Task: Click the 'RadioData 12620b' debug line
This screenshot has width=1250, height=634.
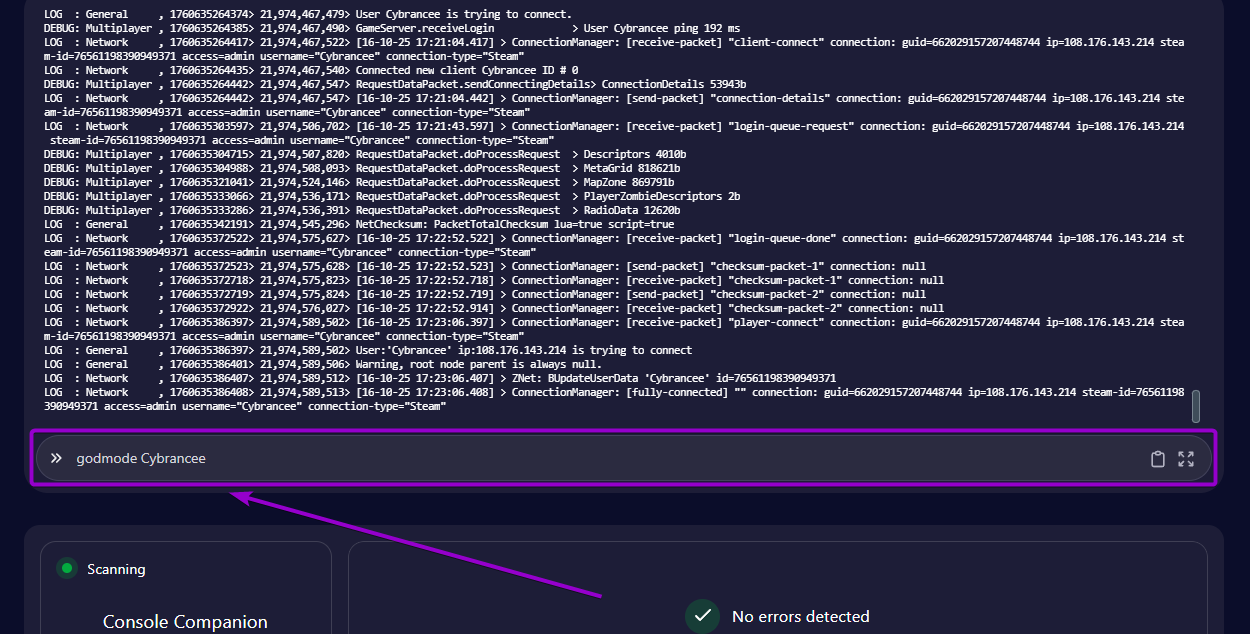Action: click(520, 210)
